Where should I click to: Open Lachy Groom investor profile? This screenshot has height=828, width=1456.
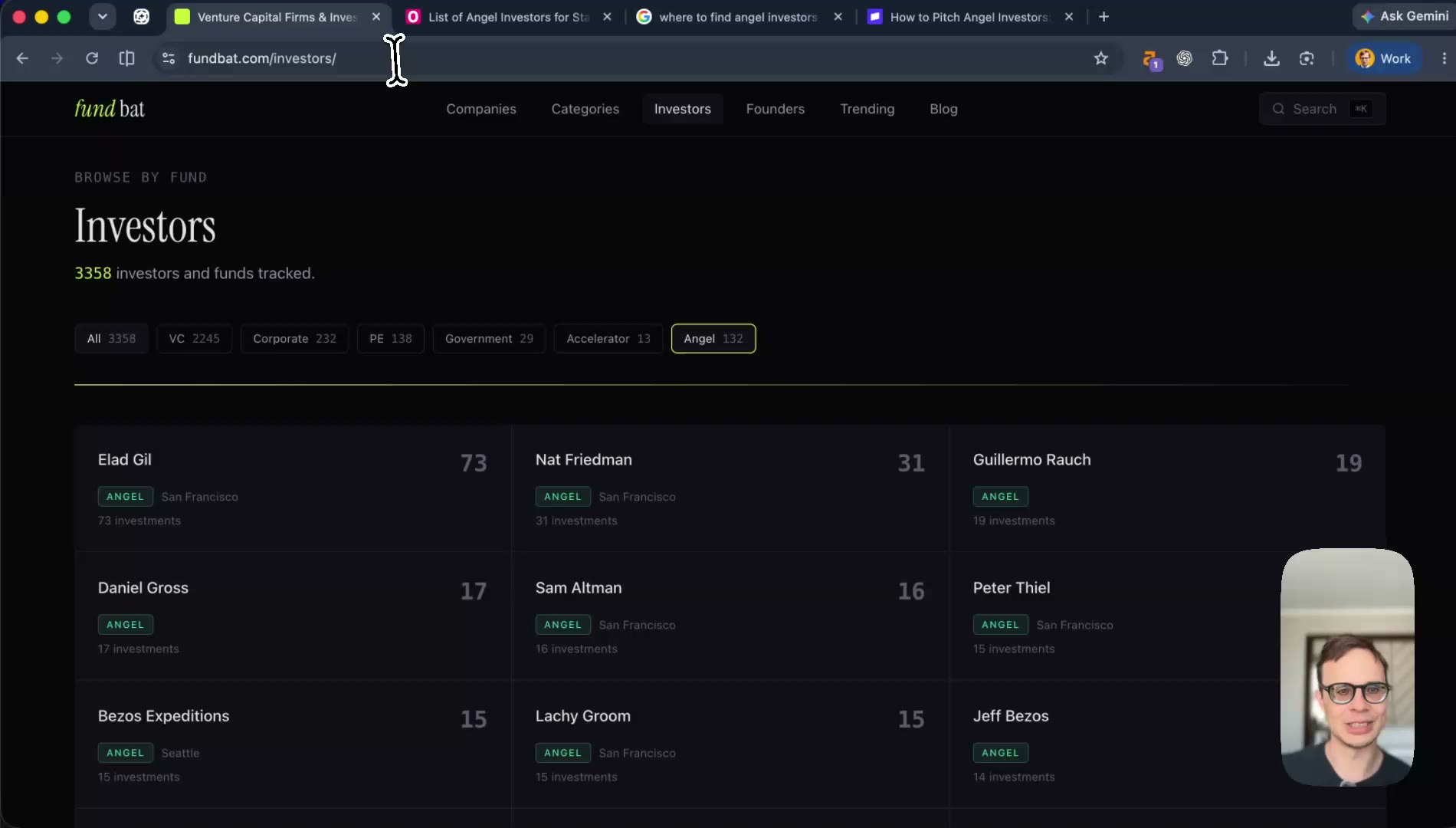[x=730, y=744]
